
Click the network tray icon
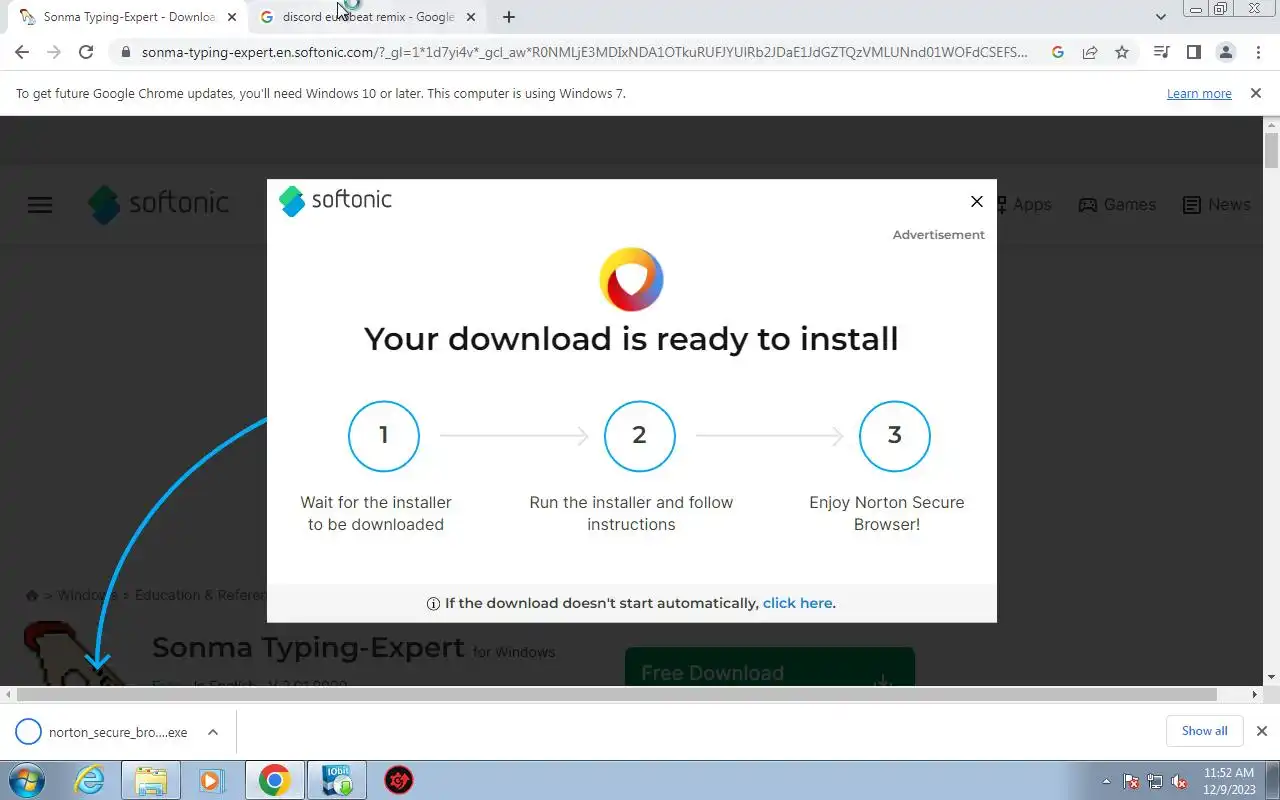tap(1155, 781)
